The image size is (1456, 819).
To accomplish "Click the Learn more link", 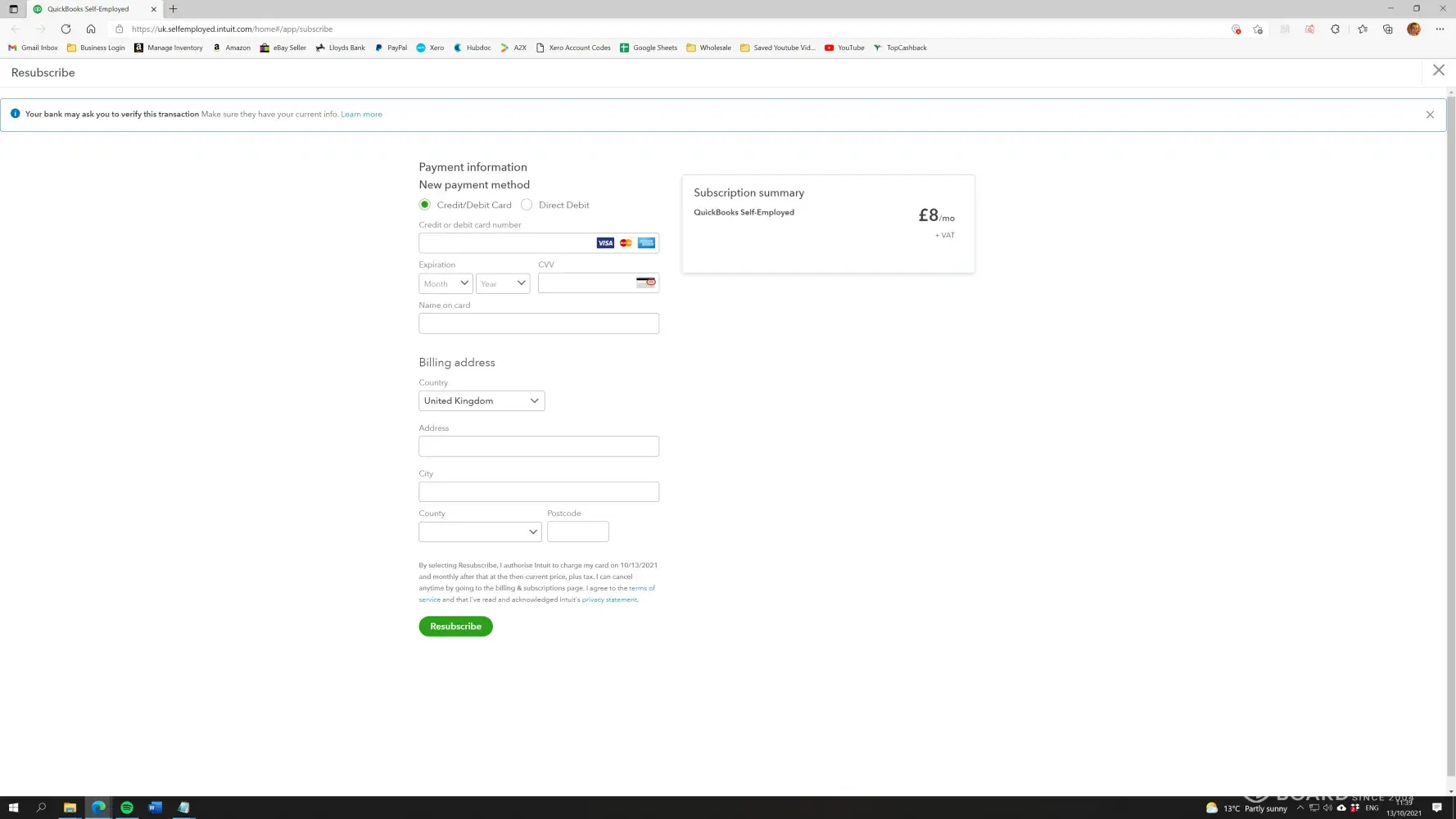I will pyautogui.click(x=361, y=115).
